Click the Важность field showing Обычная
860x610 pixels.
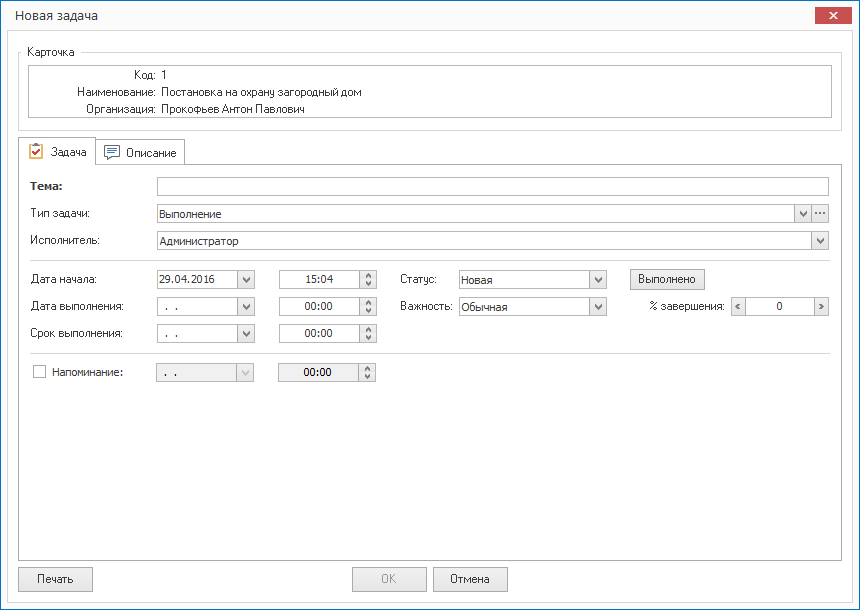(x=524, y=307)
